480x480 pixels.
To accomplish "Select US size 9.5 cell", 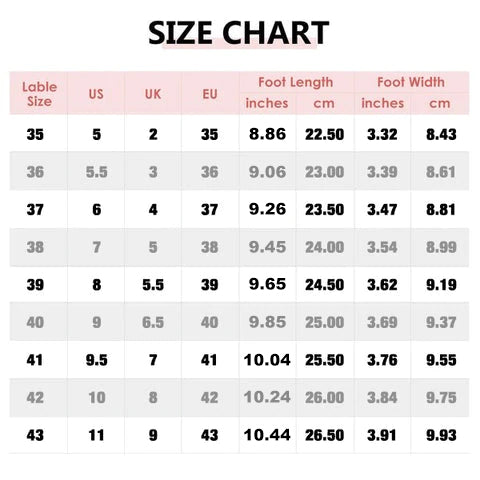I will coord(97,360).
